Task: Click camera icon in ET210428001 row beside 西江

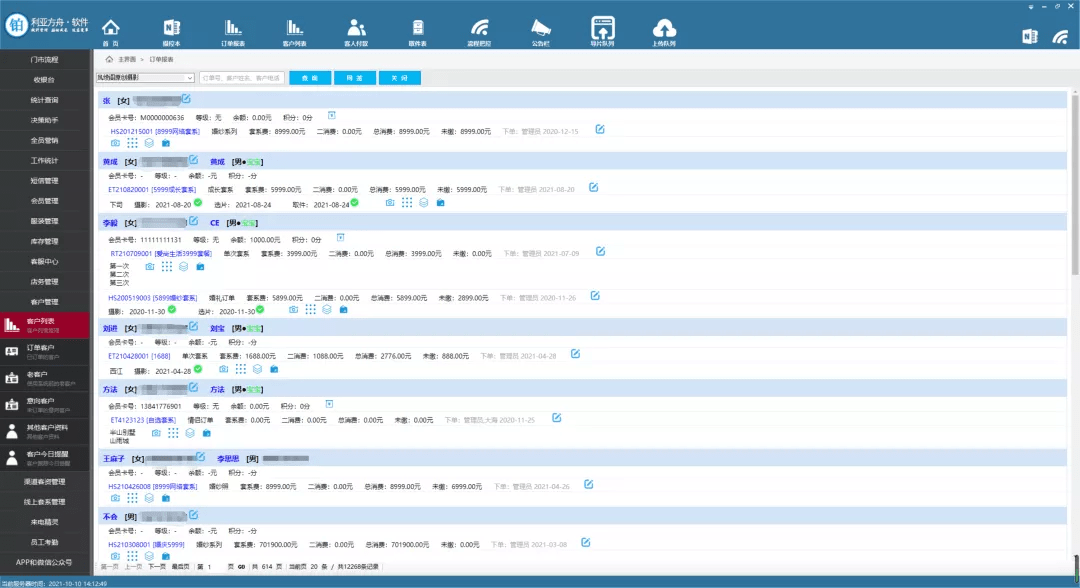Action: (223, 369)
